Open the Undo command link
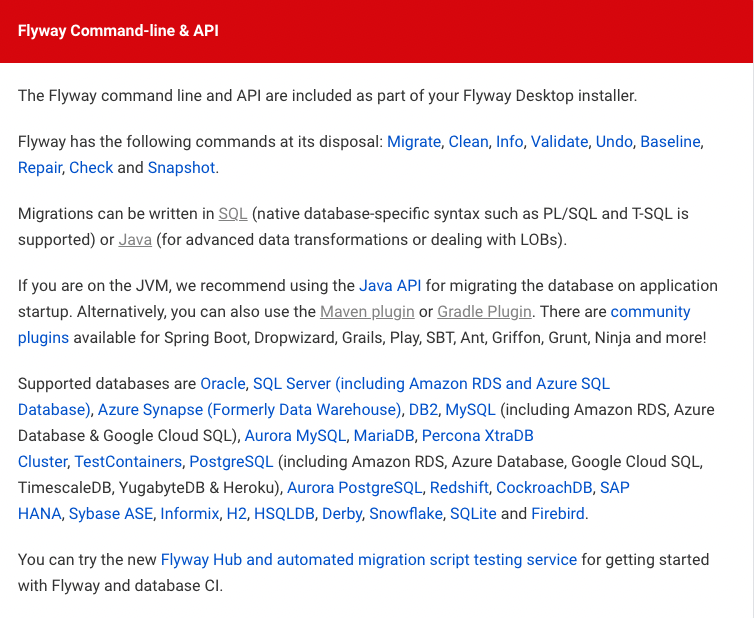Image resolution: width=754 pixels, height=618 pixels. [x=614, y=142]
